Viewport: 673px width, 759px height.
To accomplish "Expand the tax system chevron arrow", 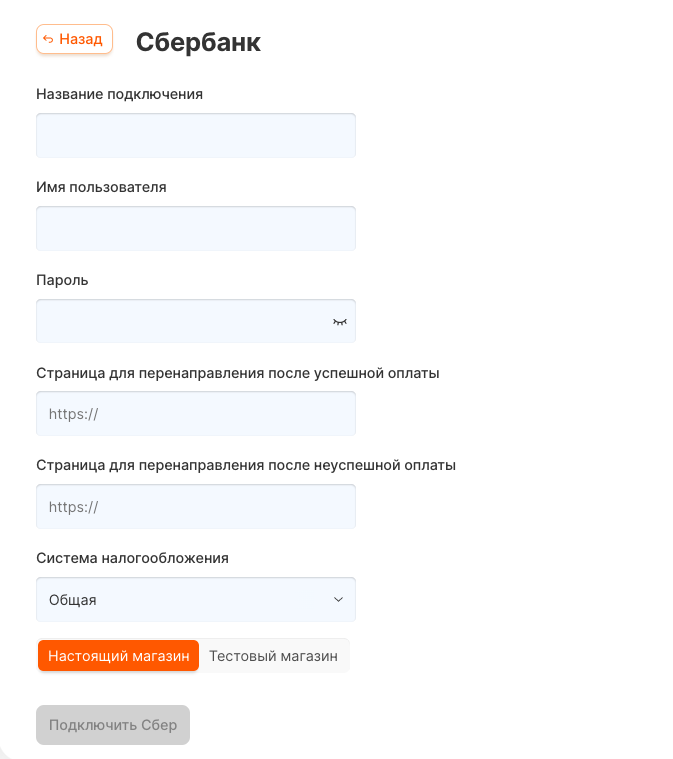I will pos(338,600).
